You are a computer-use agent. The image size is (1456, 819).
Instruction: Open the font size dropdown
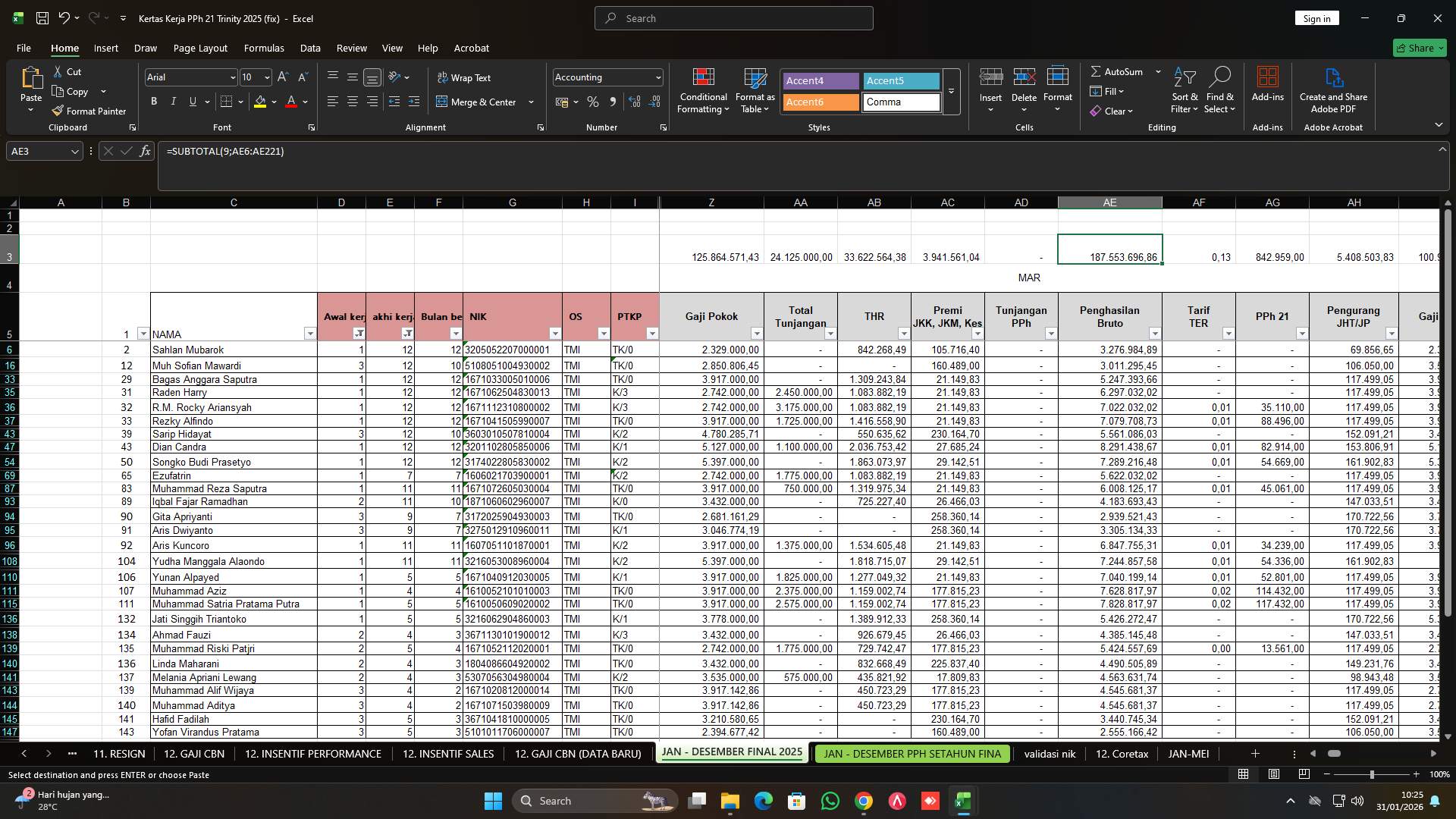(266, 77)
